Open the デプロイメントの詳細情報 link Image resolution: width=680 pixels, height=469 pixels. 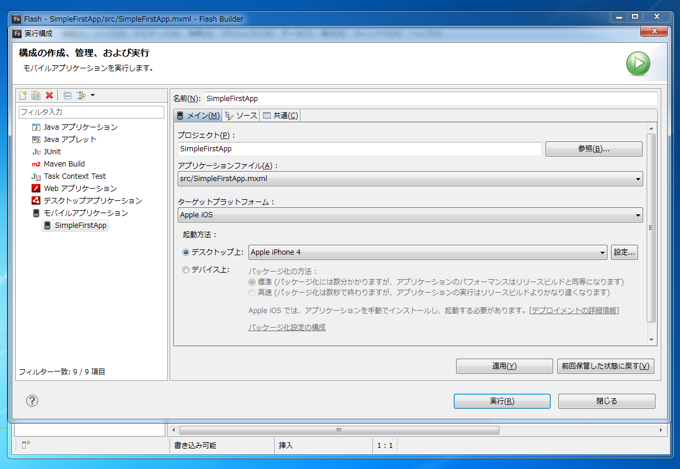click(x=575, y=310)
